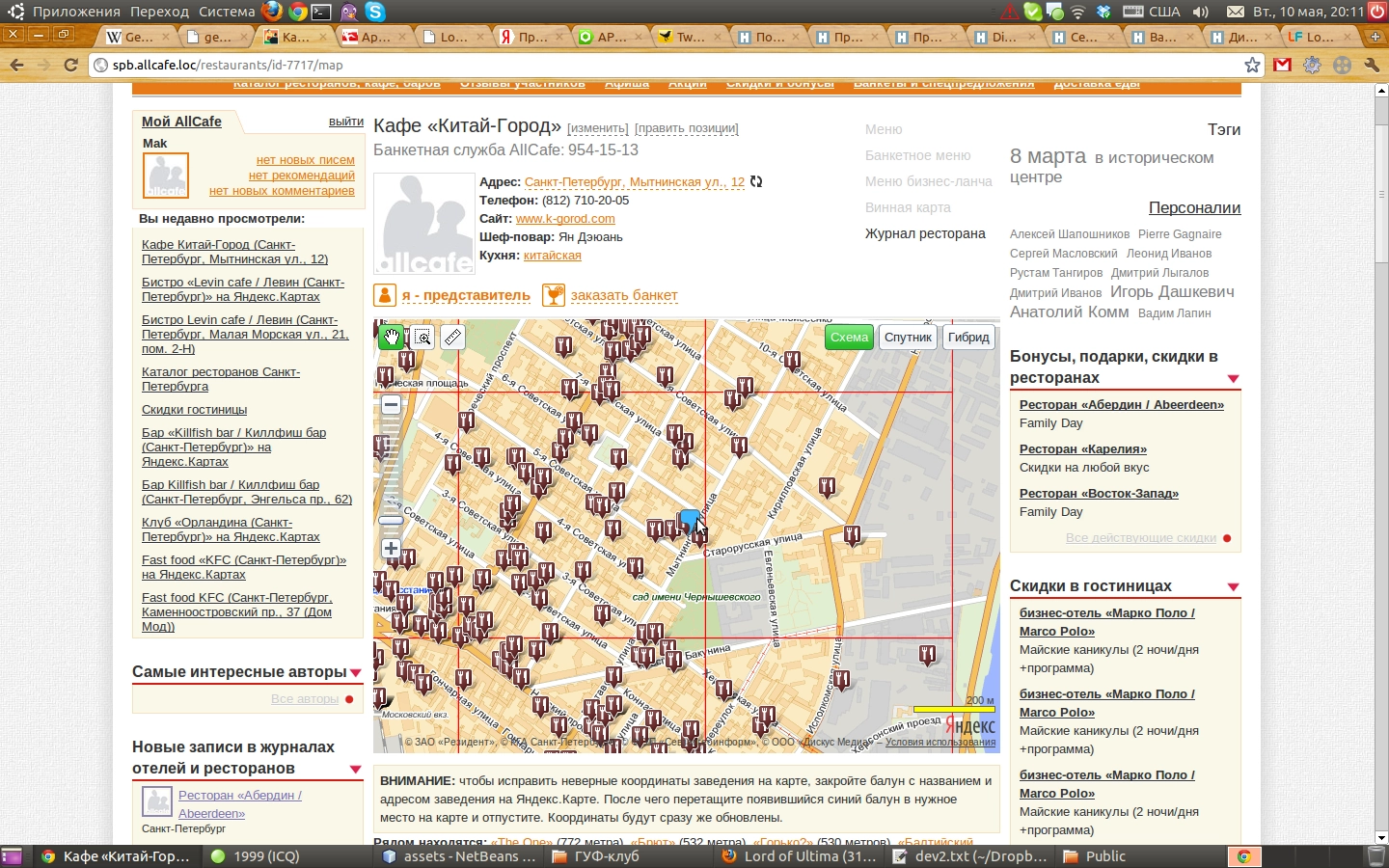The image size is (1389, 868).
Task: Click the map zoom in plus button
Action: (x=391, y=549)
